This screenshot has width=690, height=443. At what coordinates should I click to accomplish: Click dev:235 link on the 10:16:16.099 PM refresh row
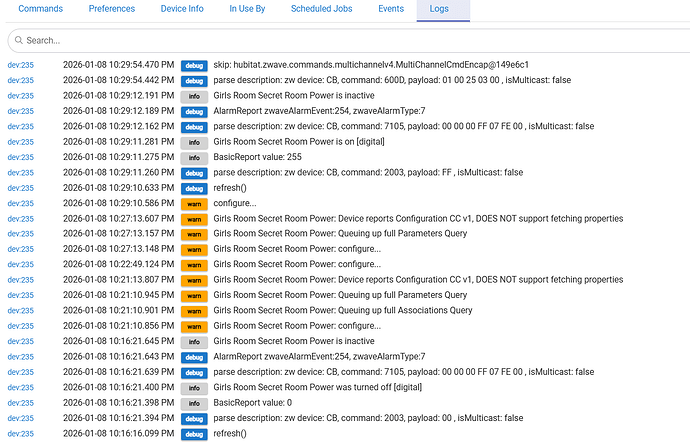pos(20,433)
